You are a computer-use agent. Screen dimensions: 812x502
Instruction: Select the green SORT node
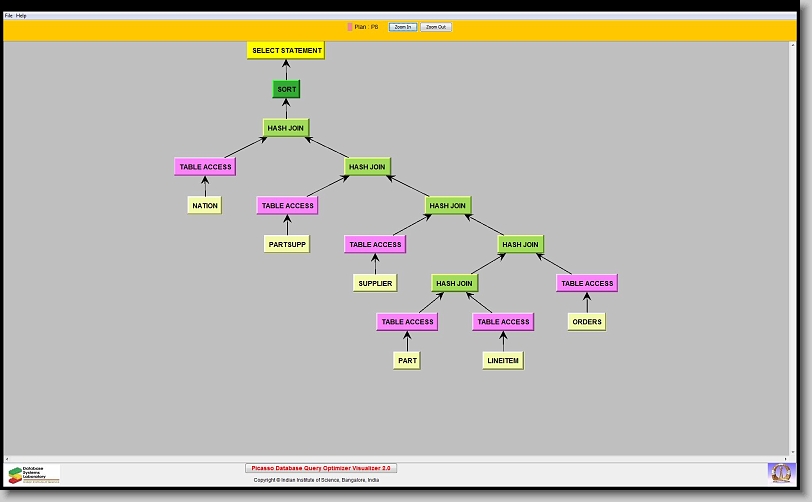pyautogui.click(x=286, y=89)
